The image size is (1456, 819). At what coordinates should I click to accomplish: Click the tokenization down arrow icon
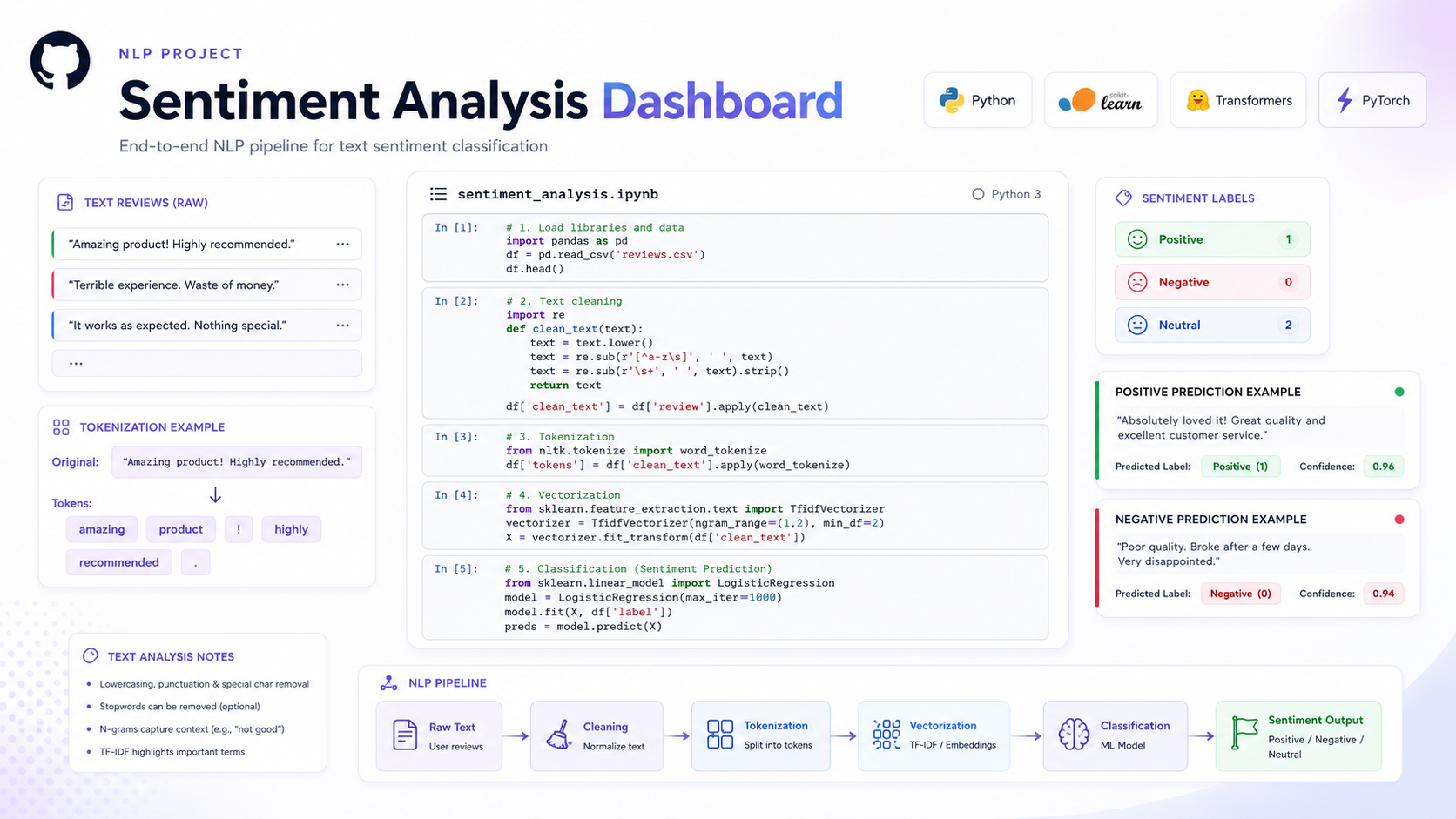click(215, 495)
